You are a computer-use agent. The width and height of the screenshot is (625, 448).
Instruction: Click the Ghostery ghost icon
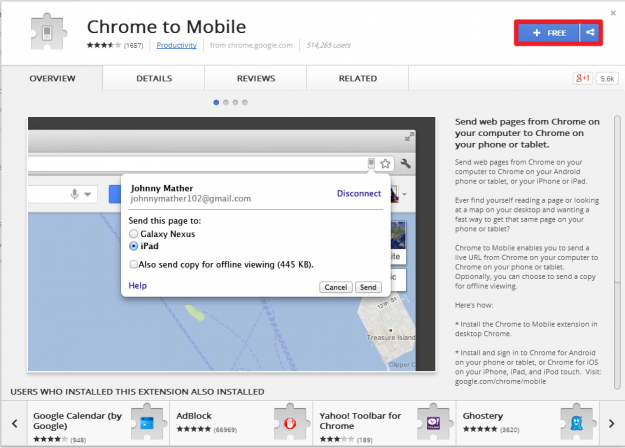[x=574, y=422]
